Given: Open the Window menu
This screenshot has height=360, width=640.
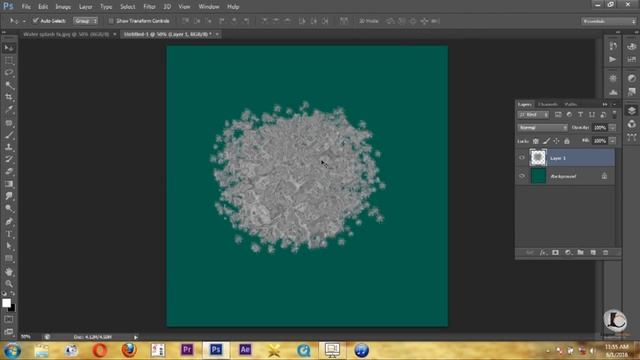Looking at the screenshot, I should pyautogui.click(x=209, y=7).
